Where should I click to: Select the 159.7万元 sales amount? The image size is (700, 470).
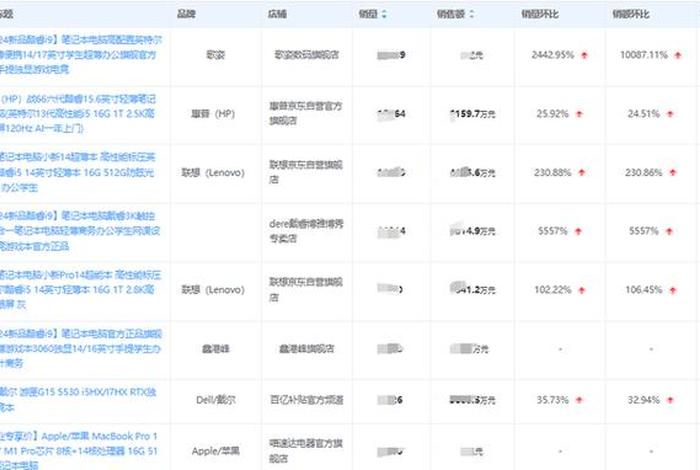pyautogui.click(x=473, y=114)
